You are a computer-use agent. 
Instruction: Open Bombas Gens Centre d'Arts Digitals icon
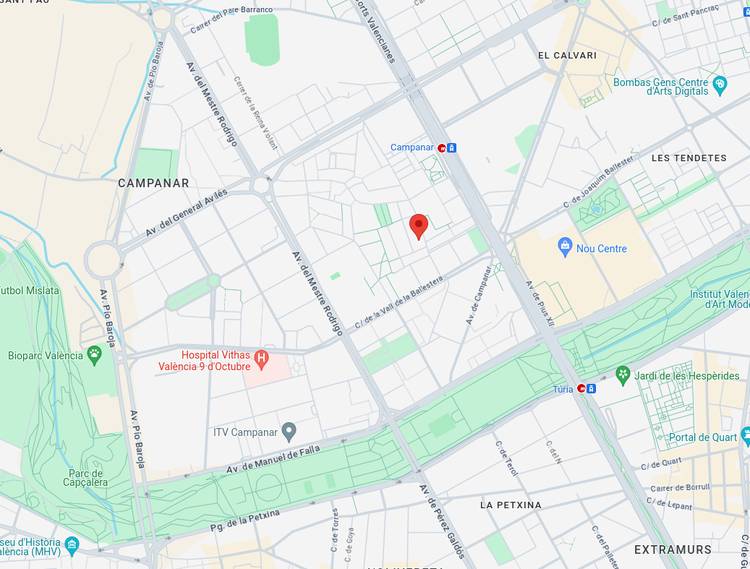719,86
